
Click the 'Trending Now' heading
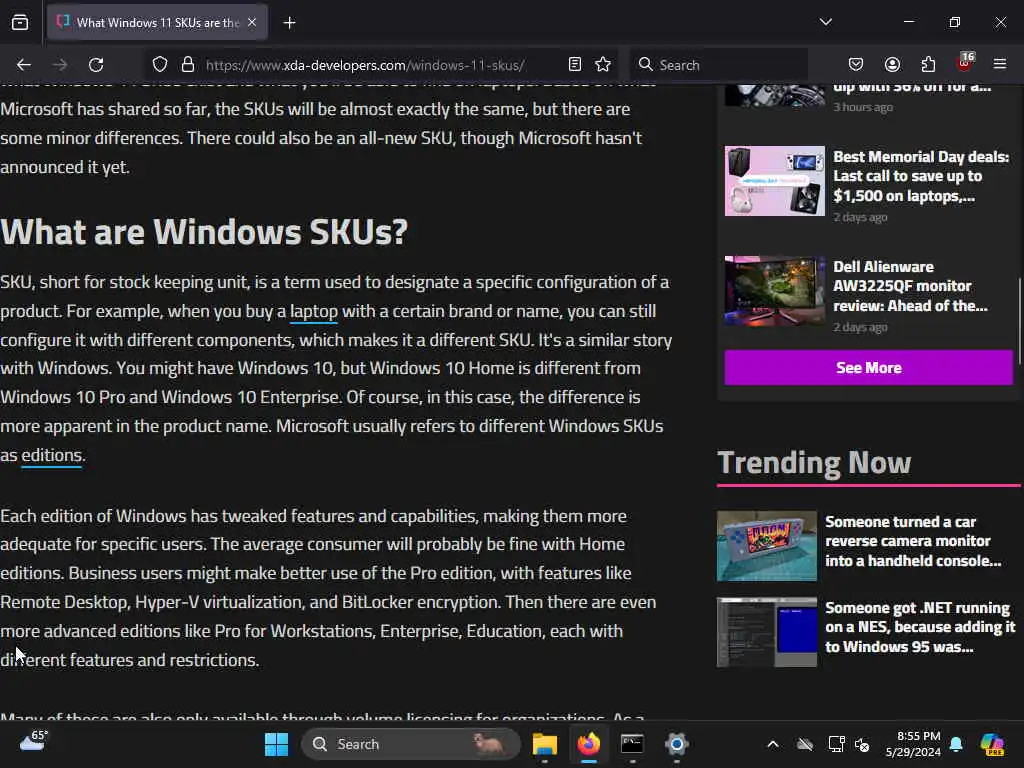pyautogui.click(x=814, y=462)
